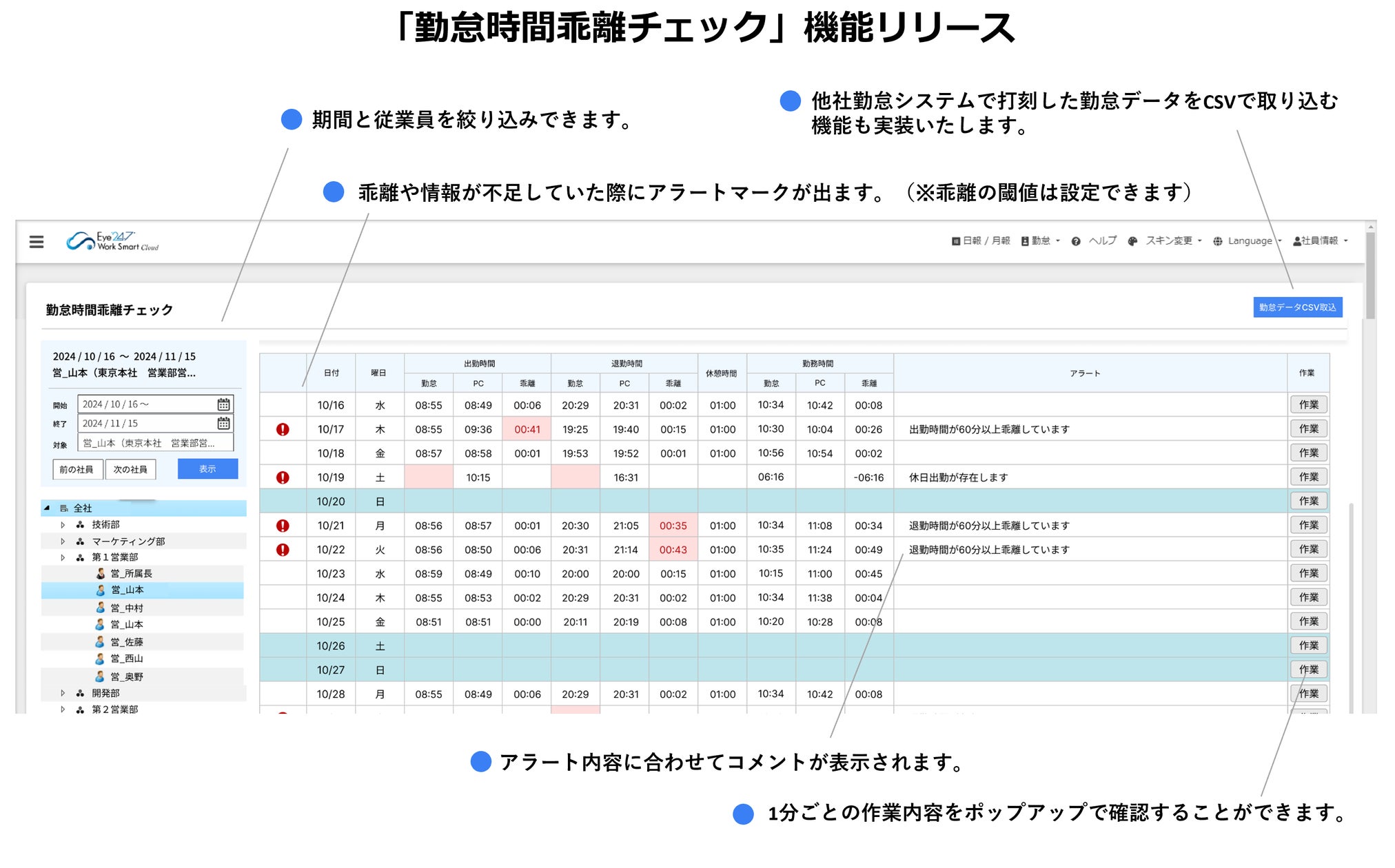Expand the マーケティング部 tree node
The height and width of the screenshot is (868, 1395).
point(63,541)
